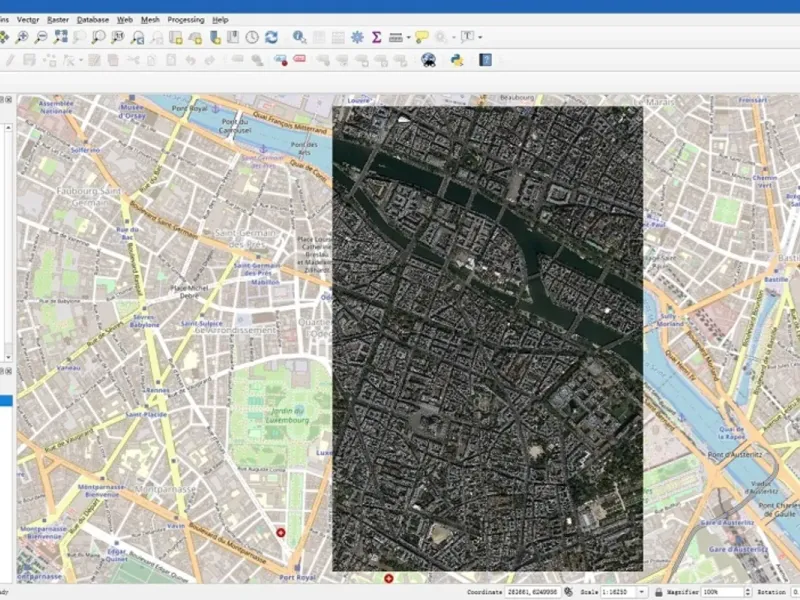
Task: Click the Coordinate input field
Action: point(532,592)
